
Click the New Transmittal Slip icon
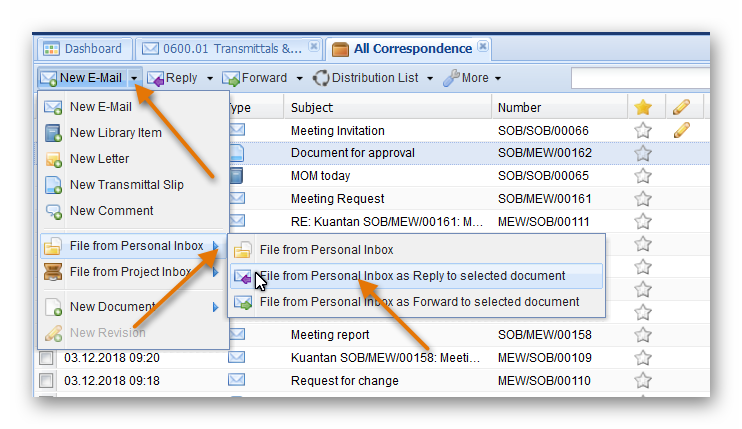point(53,185)
